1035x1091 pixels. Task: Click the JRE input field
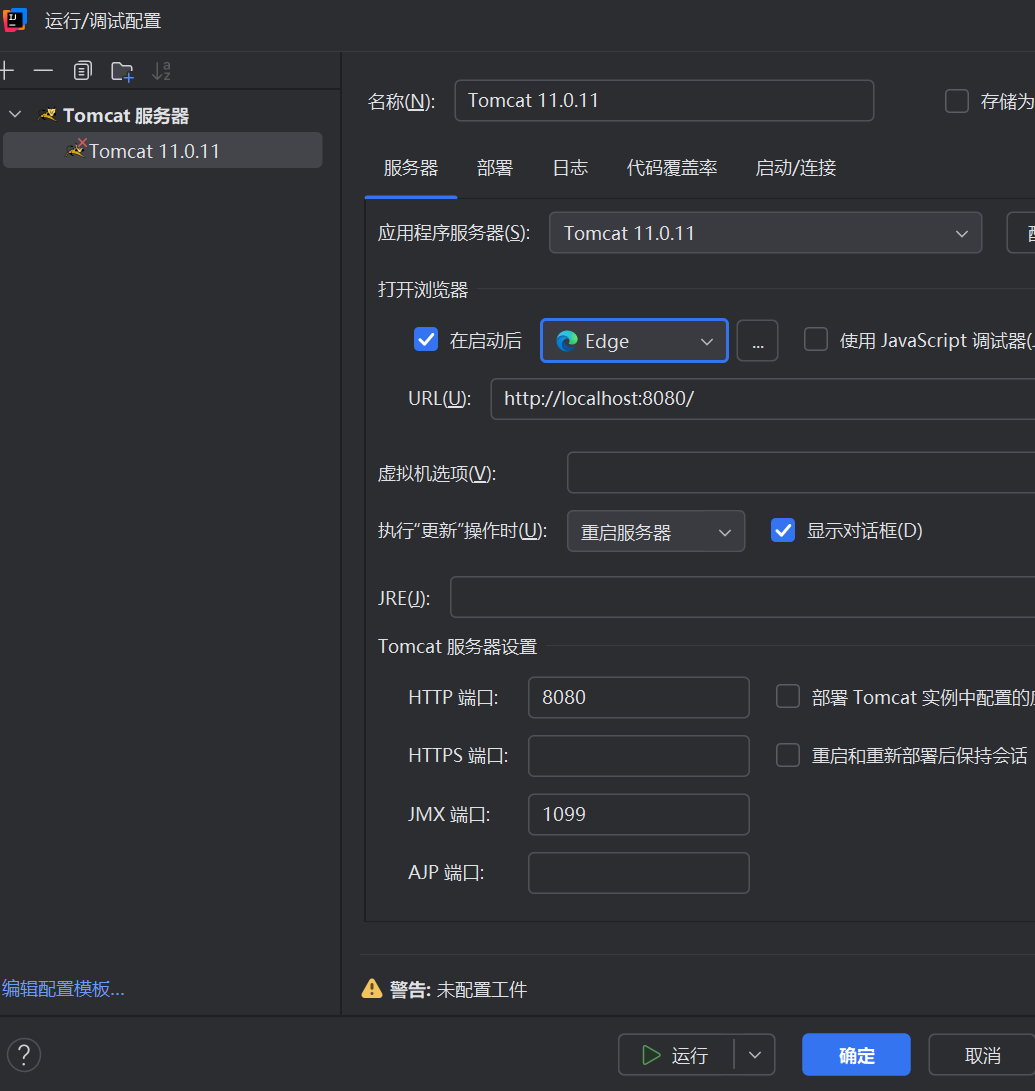click(x=742, y=597)
